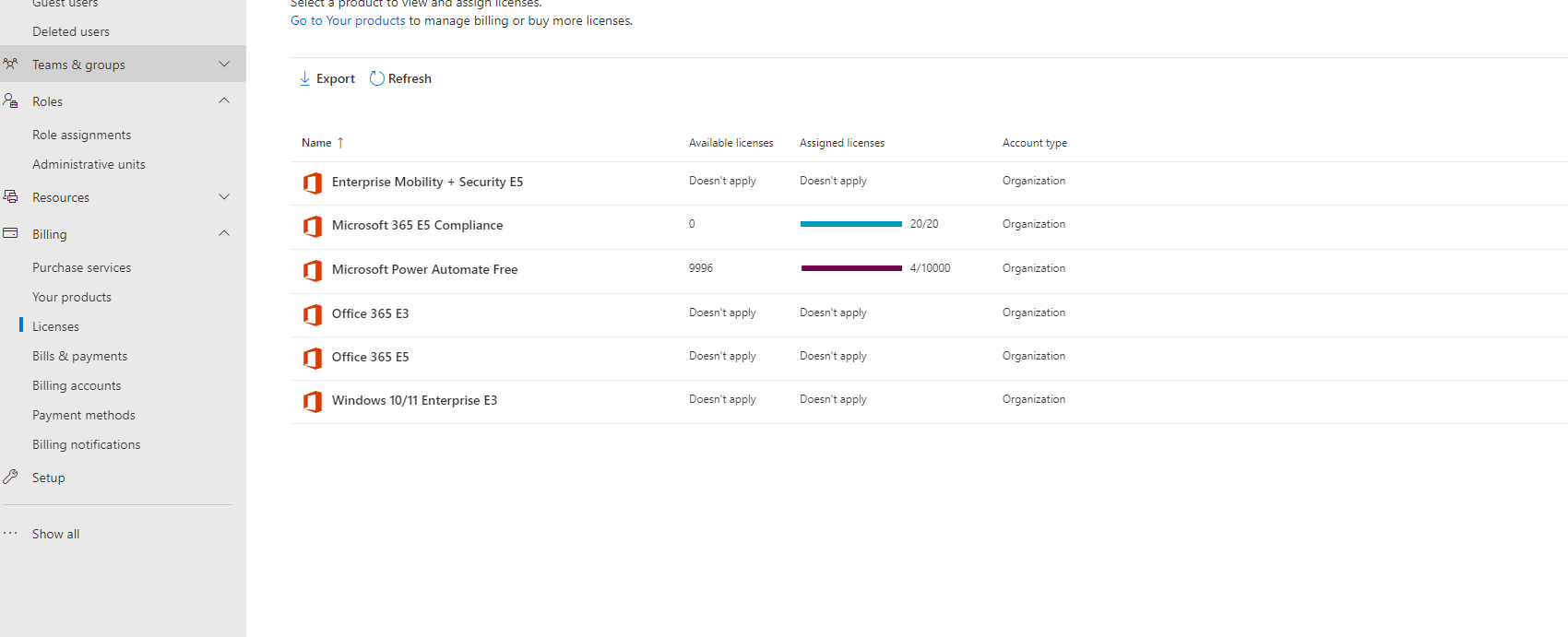Click the teal 20/20 assigned licenses bar
This screenshot has height=637, width=1568.
[x=851, y=224]
